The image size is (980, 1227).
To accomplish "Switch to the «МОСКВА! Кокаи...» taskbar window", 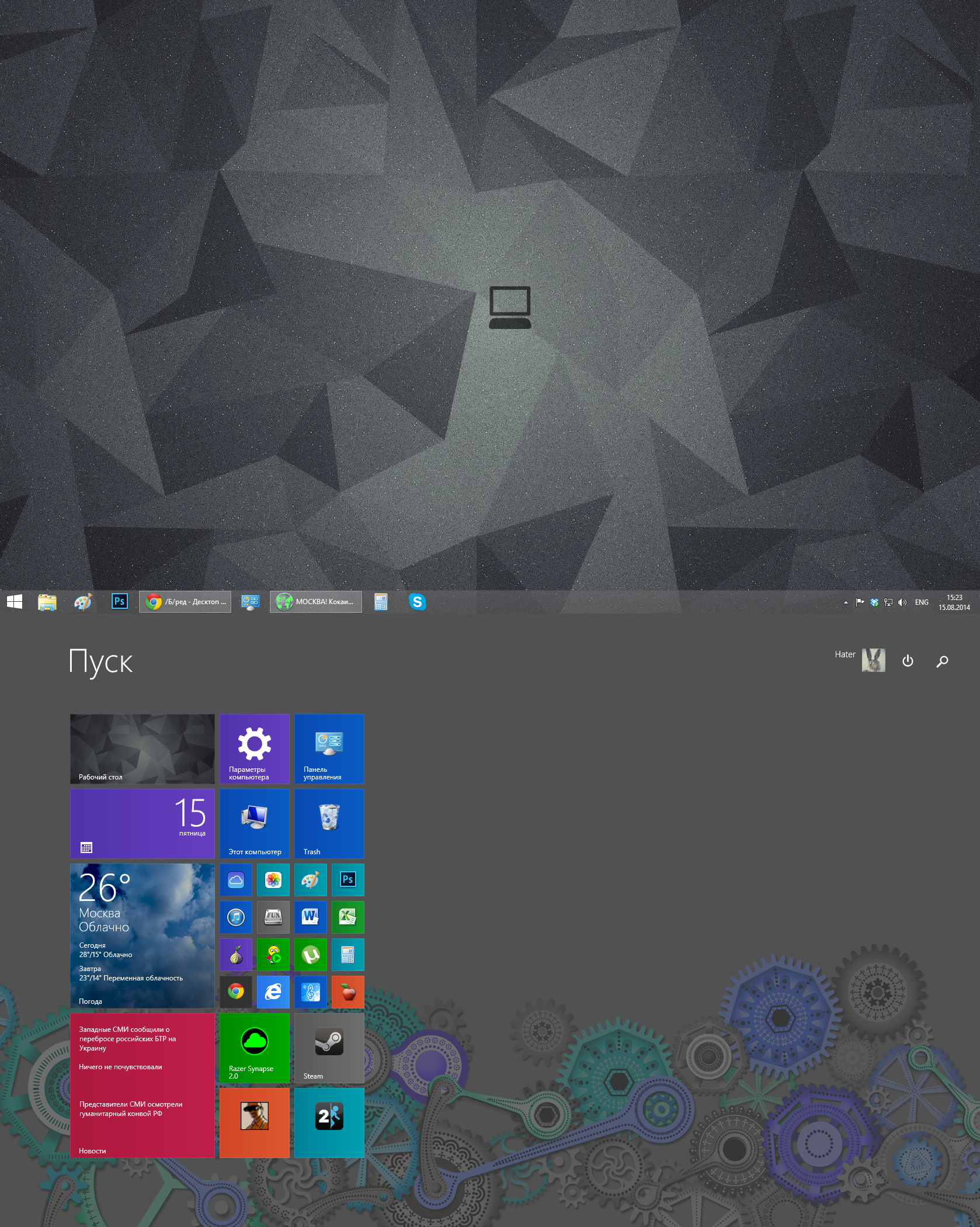I will [x=316, y=602].
